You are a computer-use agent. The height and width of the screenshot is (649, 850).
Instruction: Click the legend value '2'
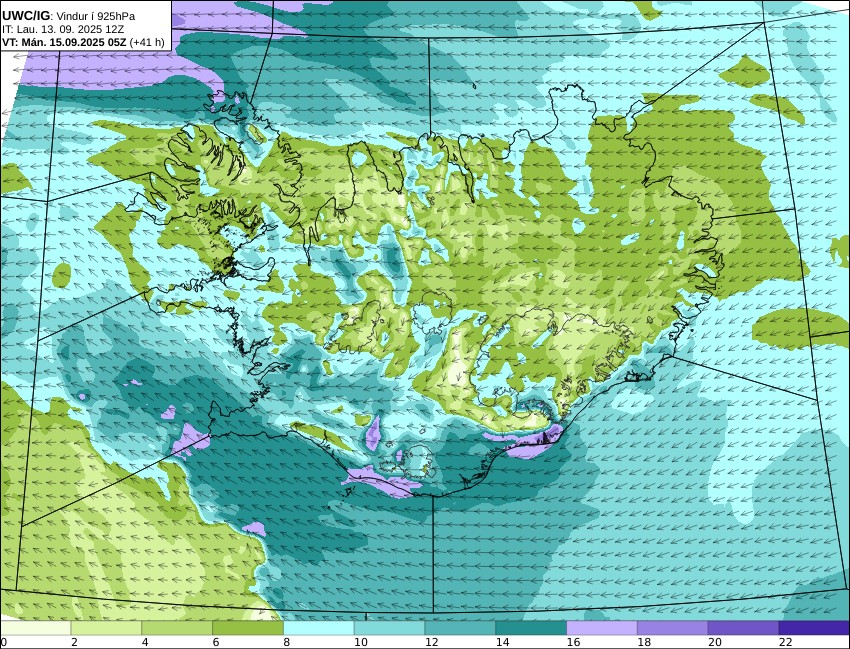click(x=74, y=642)
